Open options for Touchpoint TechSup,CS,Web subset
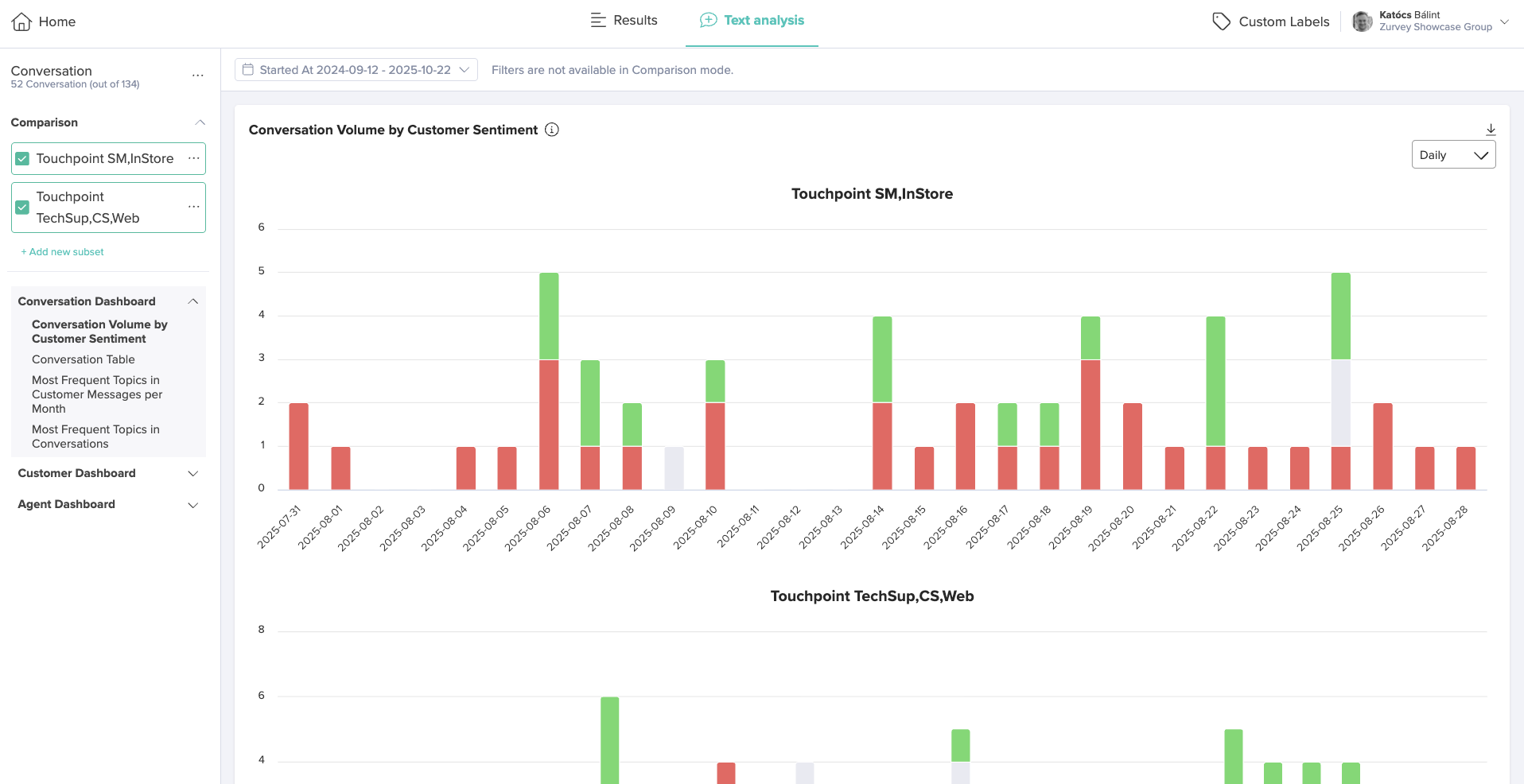The height and width of the screenshot is (784, 1524). (193, 207)
